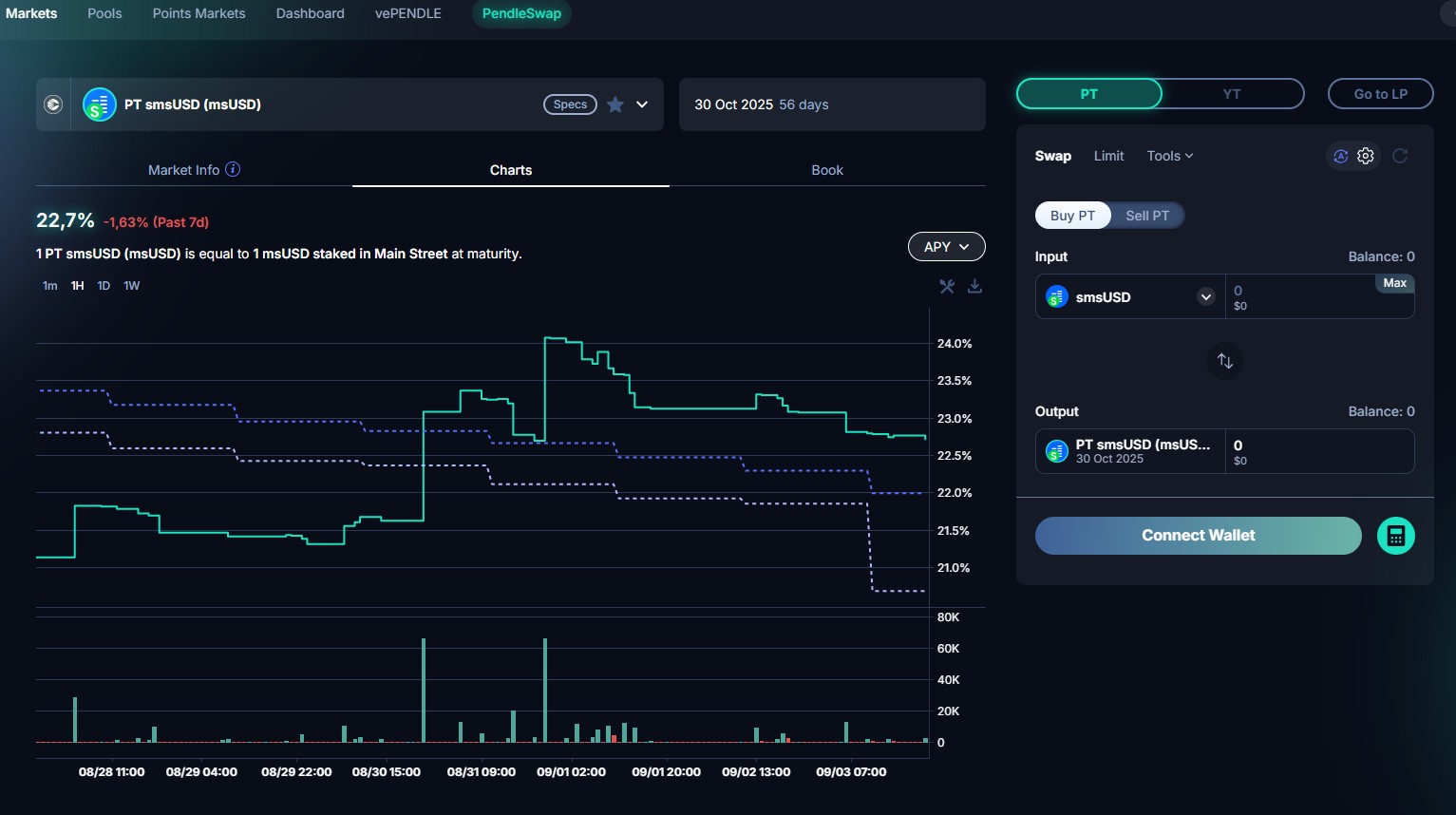Image resolution: width=1456 pixels, height=815 pixels.
Task: Click the PT smsUSD output token selector
Action: pyautogui.click(x=1130, y=451)
